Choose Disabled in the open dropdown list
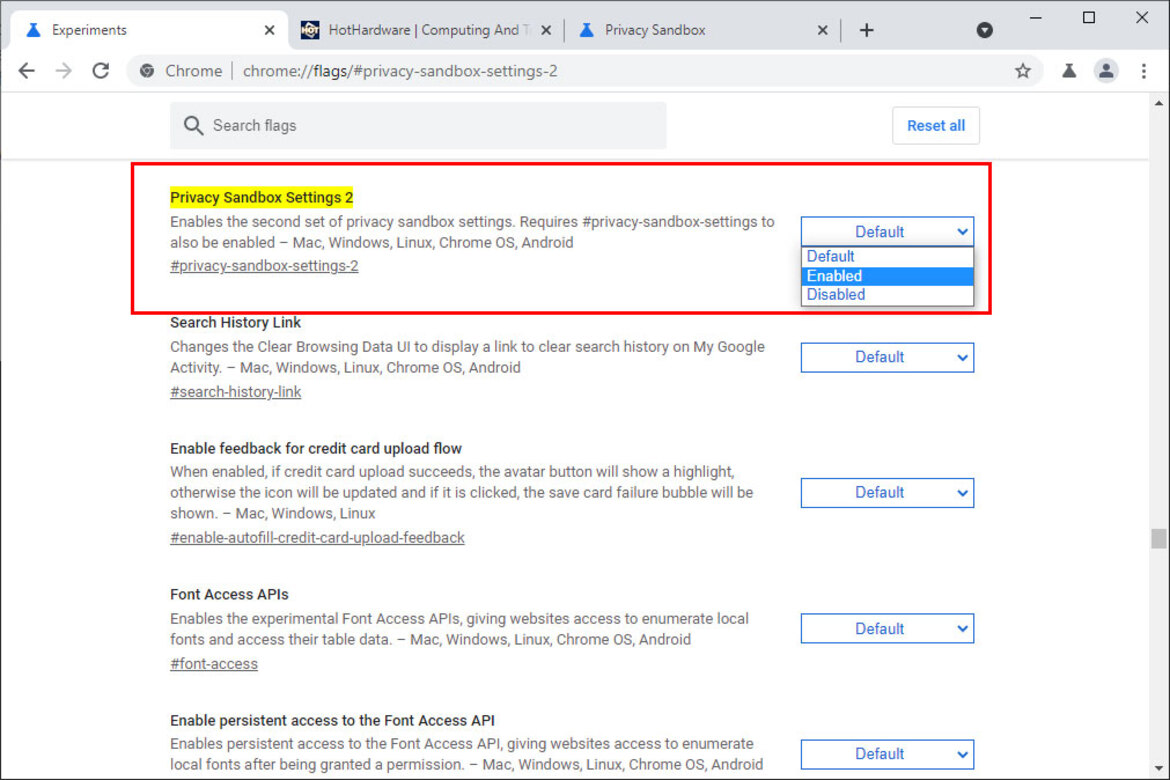Viewport: 1170px width, 780px height. pos(887,295)
